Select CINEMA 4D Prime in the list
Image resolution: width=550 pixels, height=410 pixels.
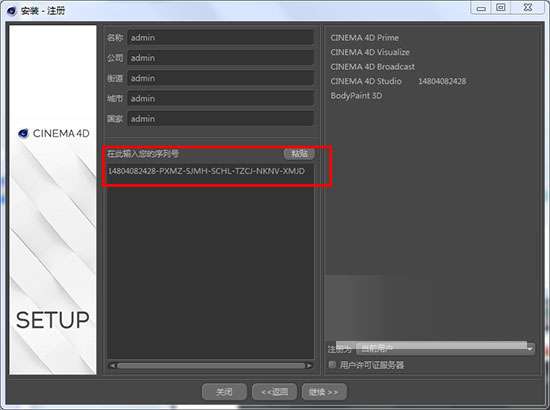coord(364,38)
